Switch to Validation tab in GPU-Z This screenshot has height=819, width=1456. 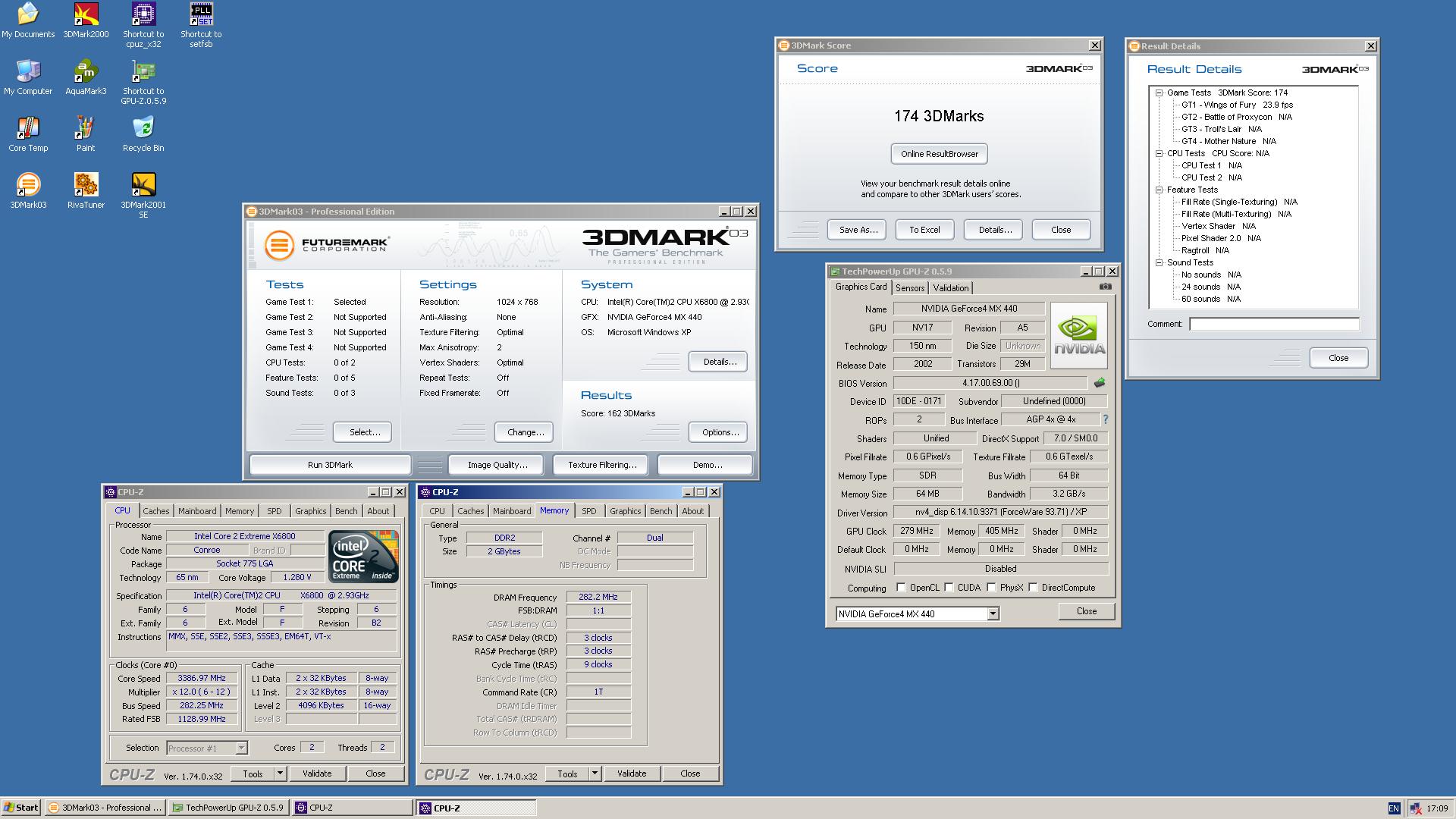[x=950, y=288]
